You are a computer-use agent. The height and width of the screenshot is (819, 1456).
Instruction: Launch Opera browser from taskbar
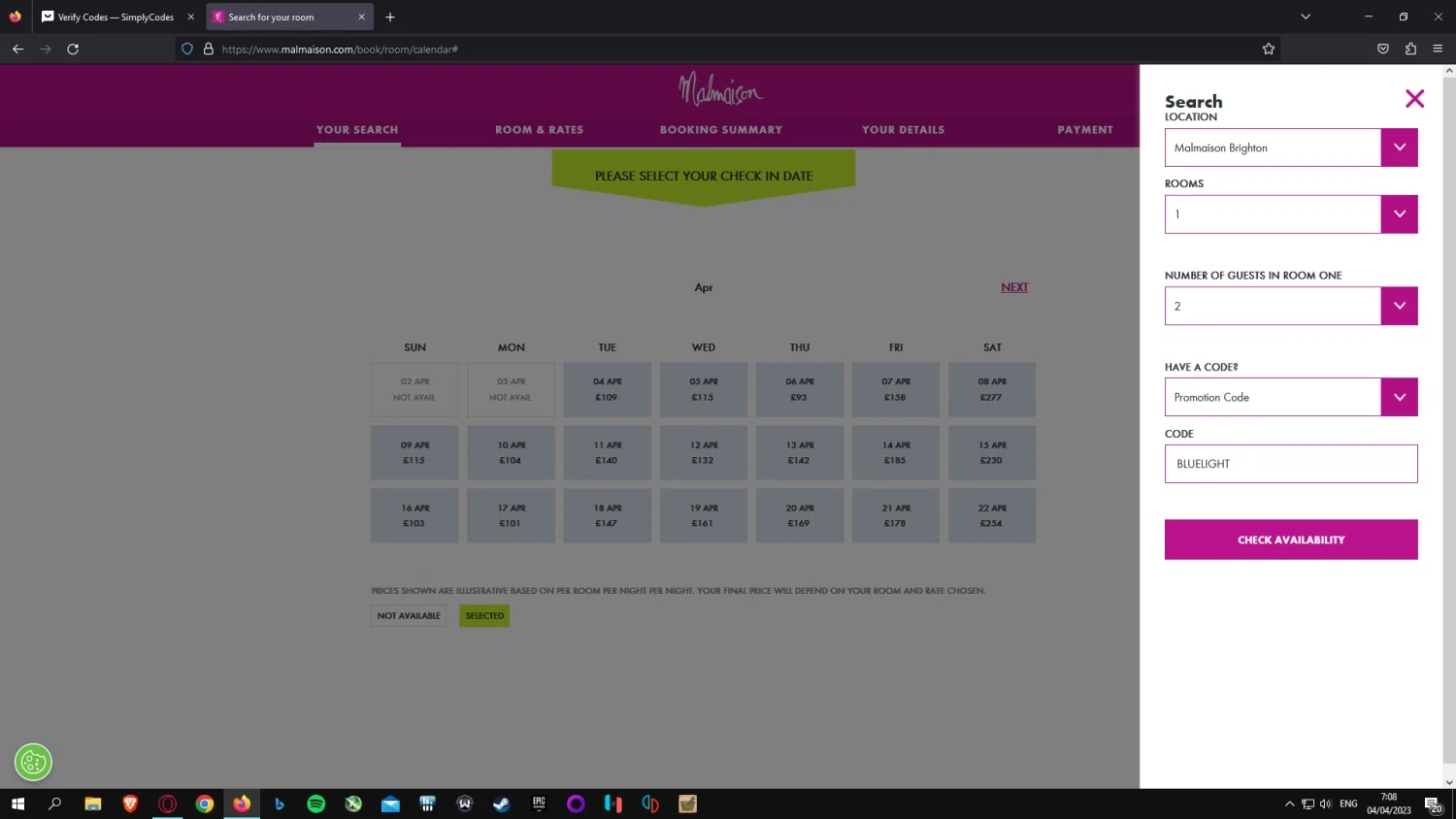click(168, 803)
